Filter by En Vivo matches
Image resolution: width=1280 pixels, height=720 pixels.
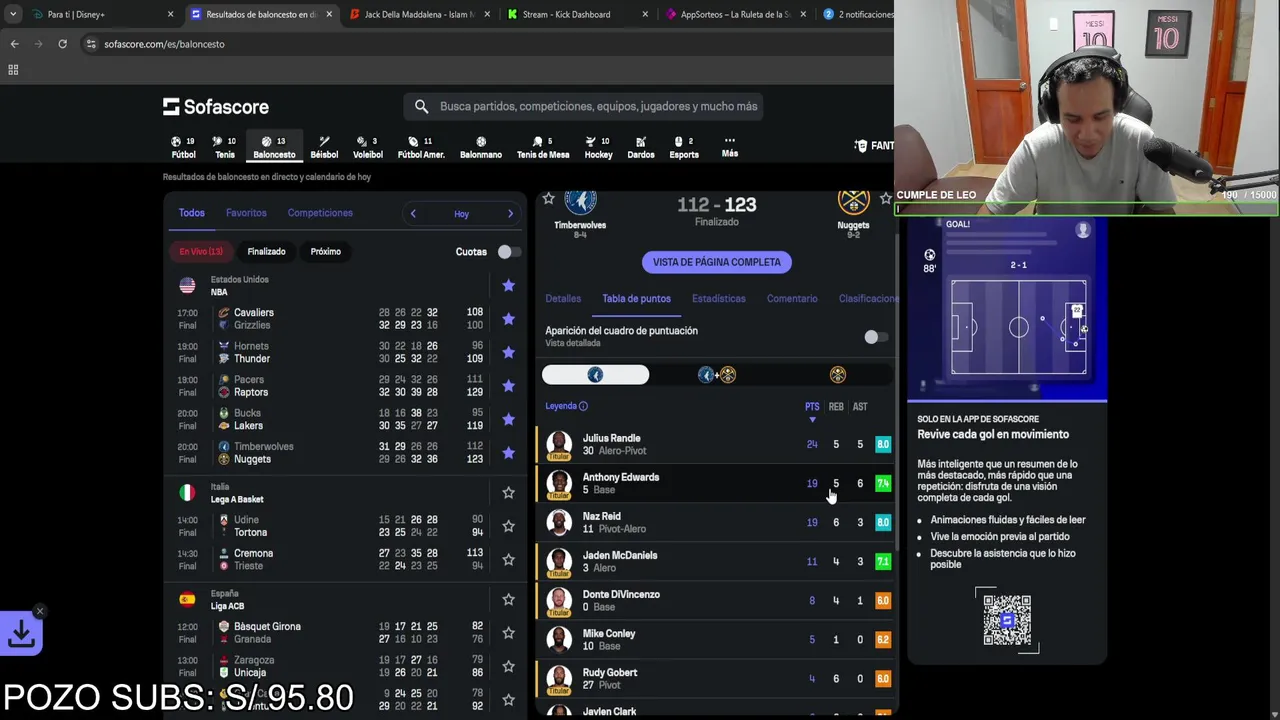(x=201, y=252)
